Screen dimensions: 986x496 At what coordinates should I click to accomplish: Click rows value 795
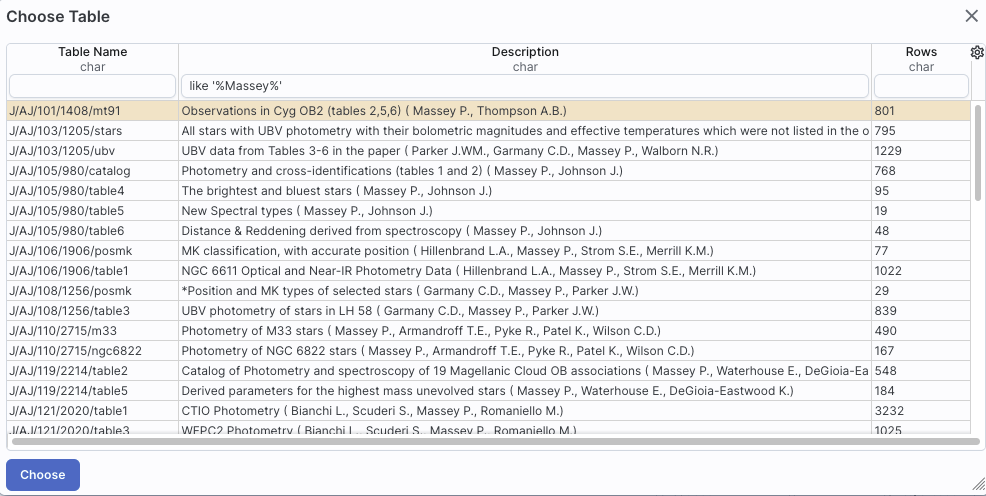885,131
